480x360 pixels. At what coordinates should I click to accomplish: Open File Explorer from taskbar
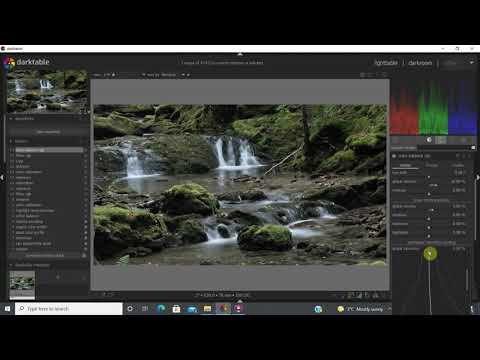(x=207, y=309)
